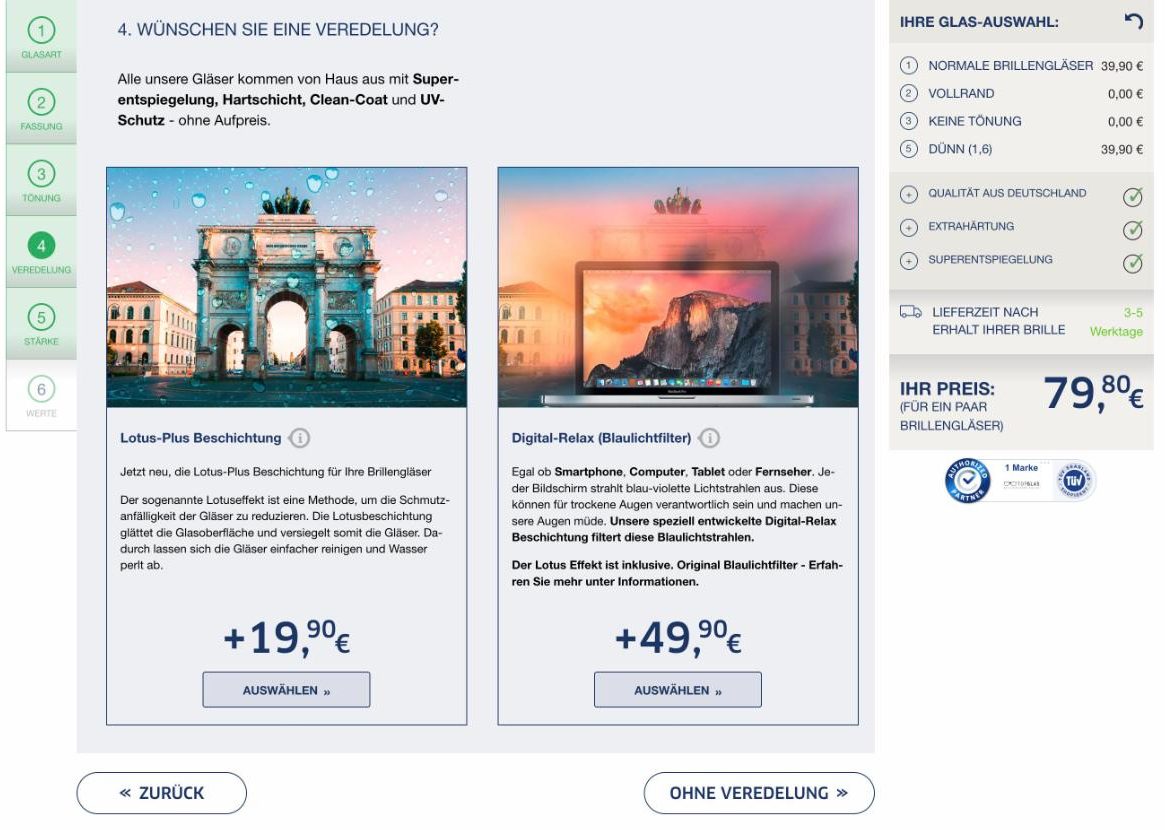Viewport: 1165px width, 830px height.
Task: Click the Qualität aus Deutschland checkmark
Action: click(x=1133, y=196)
